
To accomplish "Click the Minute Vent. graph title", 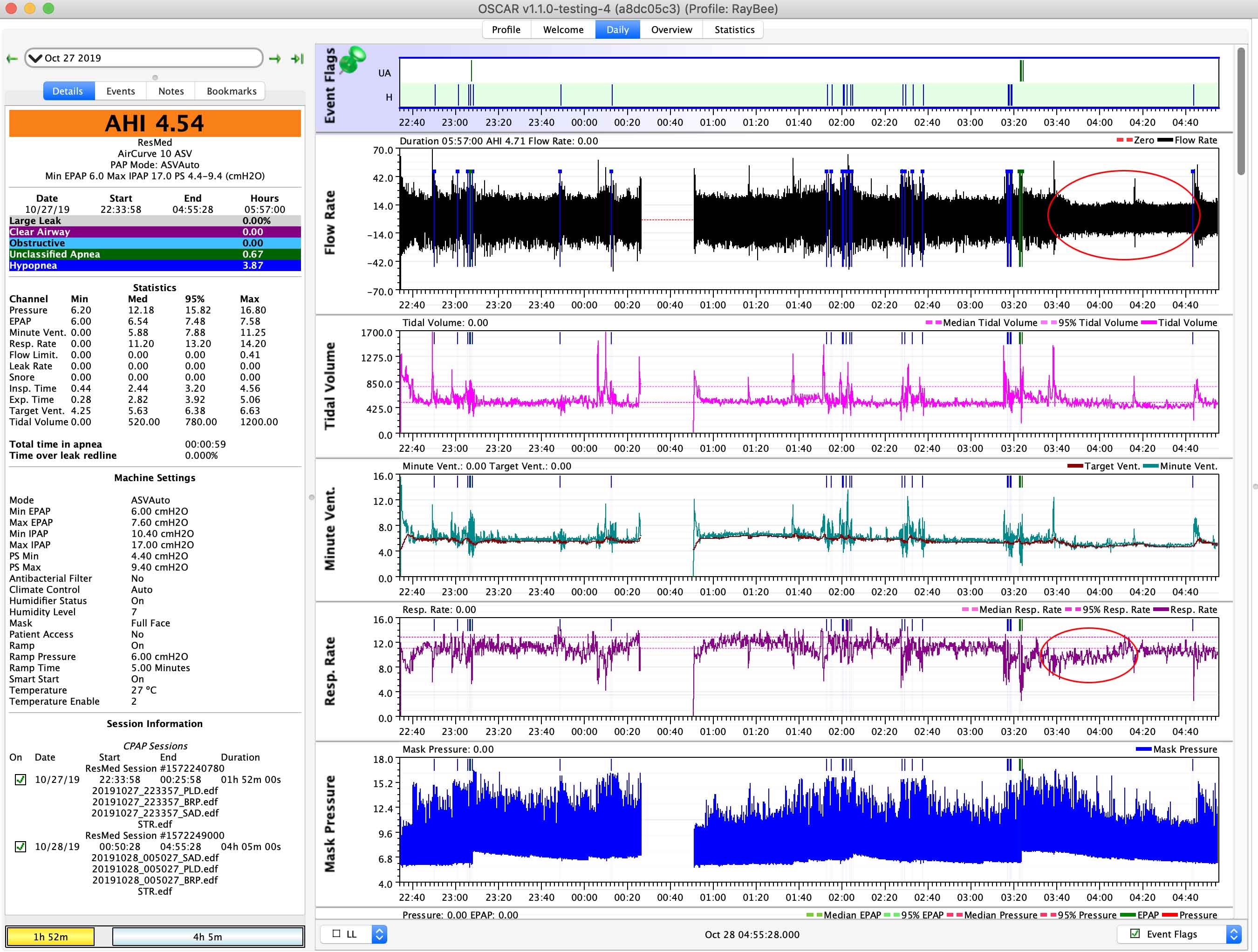I will coord(330,529).
